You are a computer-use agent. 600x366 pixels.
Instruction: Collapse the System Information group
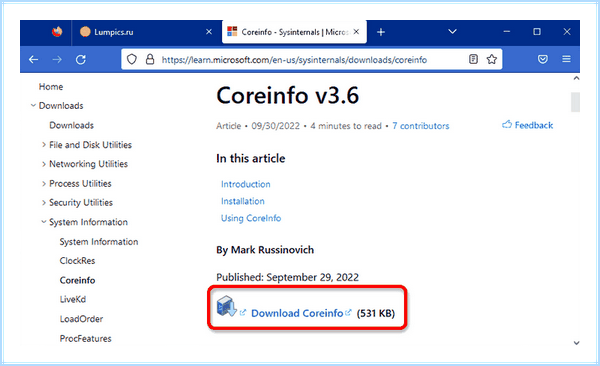pos(44,222)
